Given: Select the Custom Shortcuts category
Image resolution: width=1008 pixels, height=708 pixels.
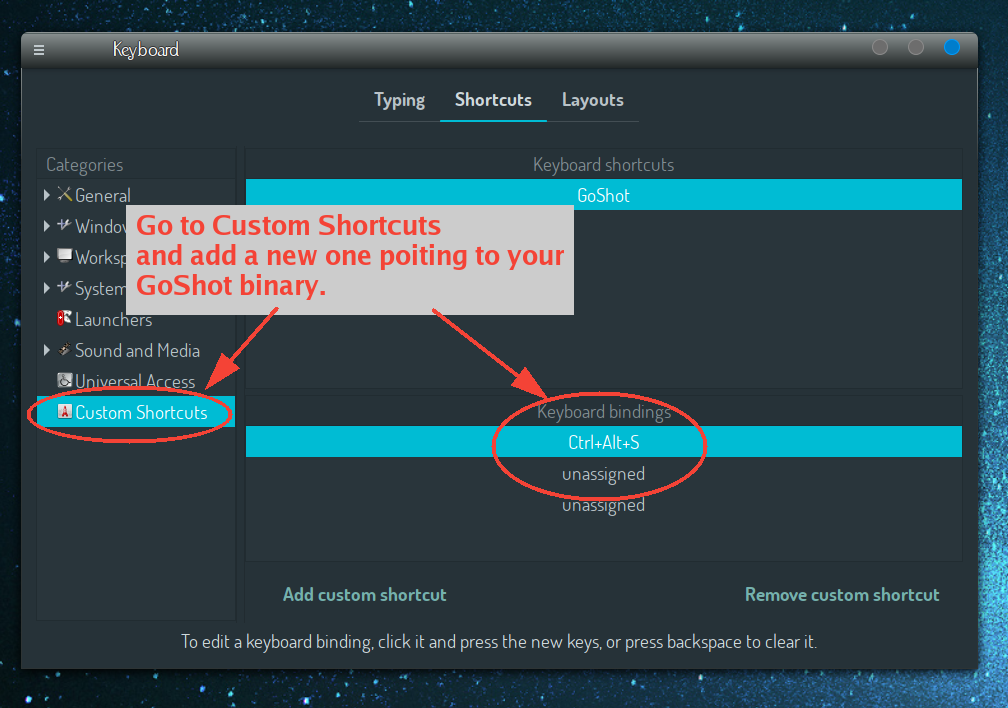Looking at the screenshot, I should [136, 412].
